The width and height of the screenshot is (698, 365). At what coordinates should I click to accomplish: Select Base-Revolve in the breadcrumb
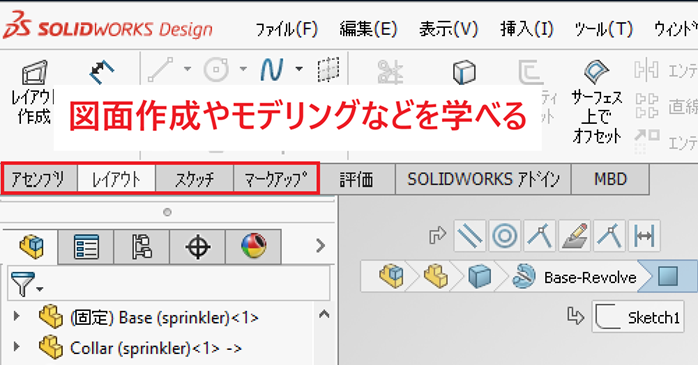click(575, 277)
